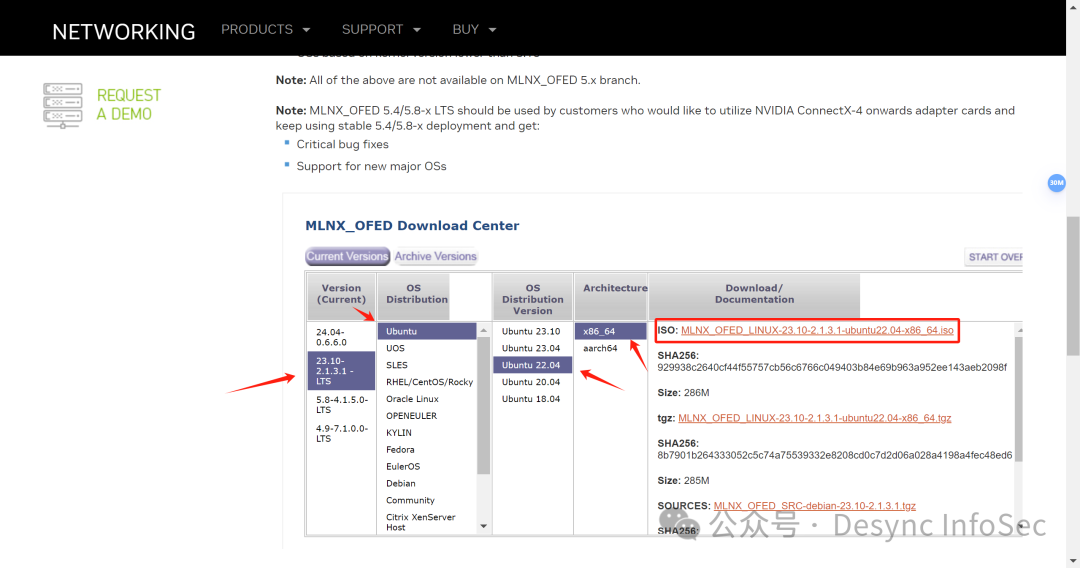
Task: Select version 24.04-0.6.6.0 in list
Action: coord(341,336)
